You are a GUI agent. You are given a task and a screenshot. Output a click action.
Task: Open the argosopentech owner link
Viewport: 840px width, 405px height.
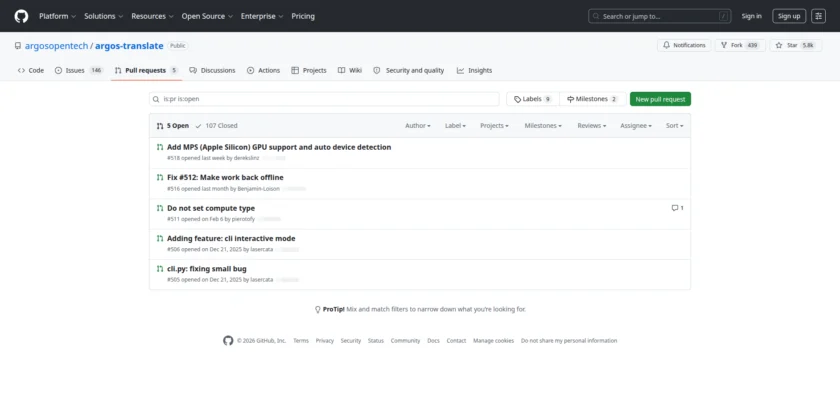pos(56,46)
